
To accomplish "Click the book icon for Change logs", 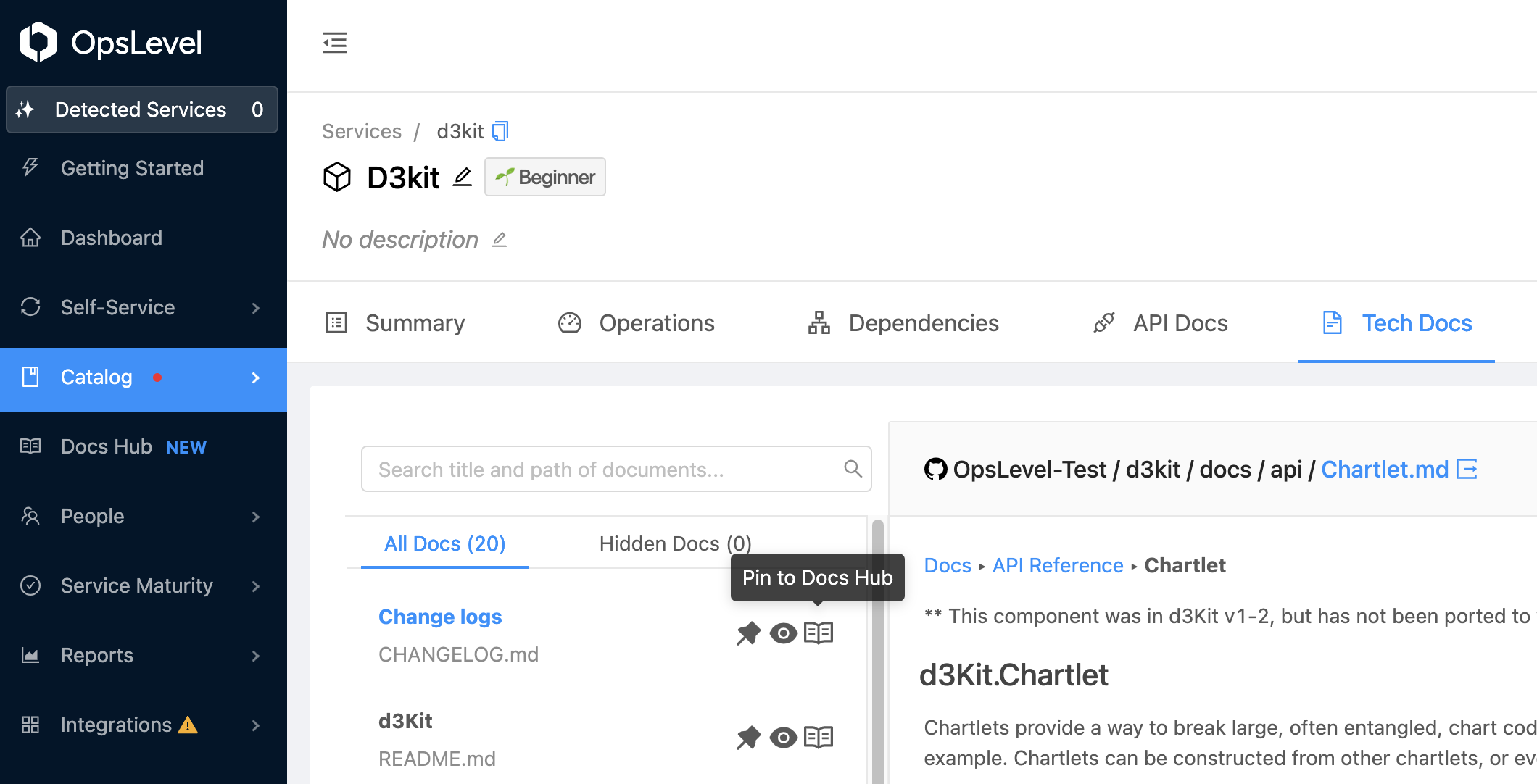I will (819, 633).
